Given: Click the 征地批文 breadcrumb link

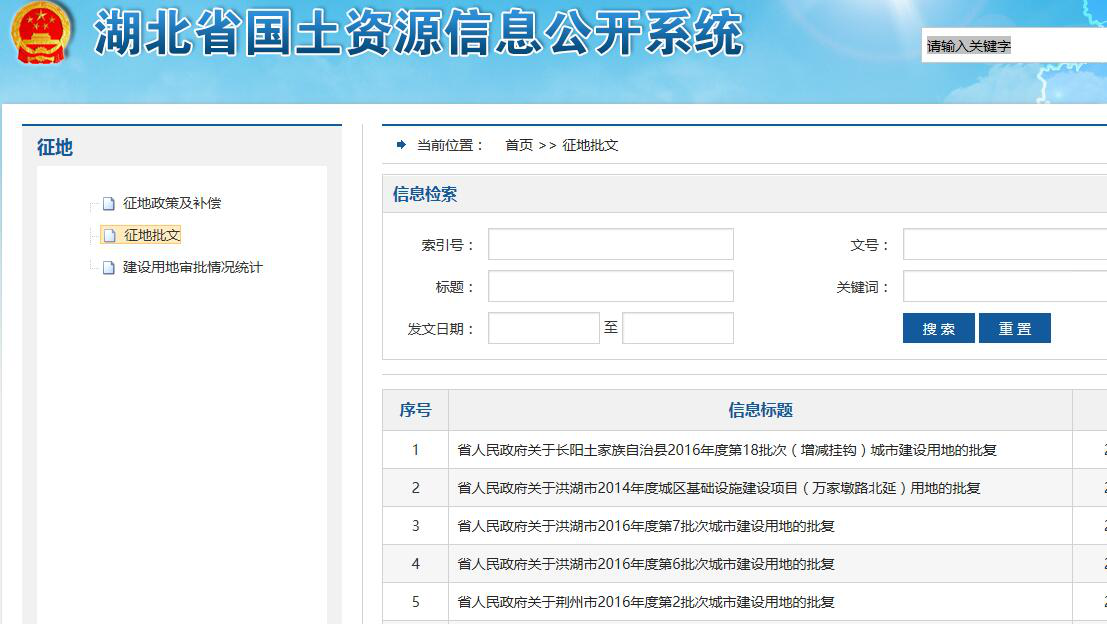Looking at the screenshot, I should 590,145.
